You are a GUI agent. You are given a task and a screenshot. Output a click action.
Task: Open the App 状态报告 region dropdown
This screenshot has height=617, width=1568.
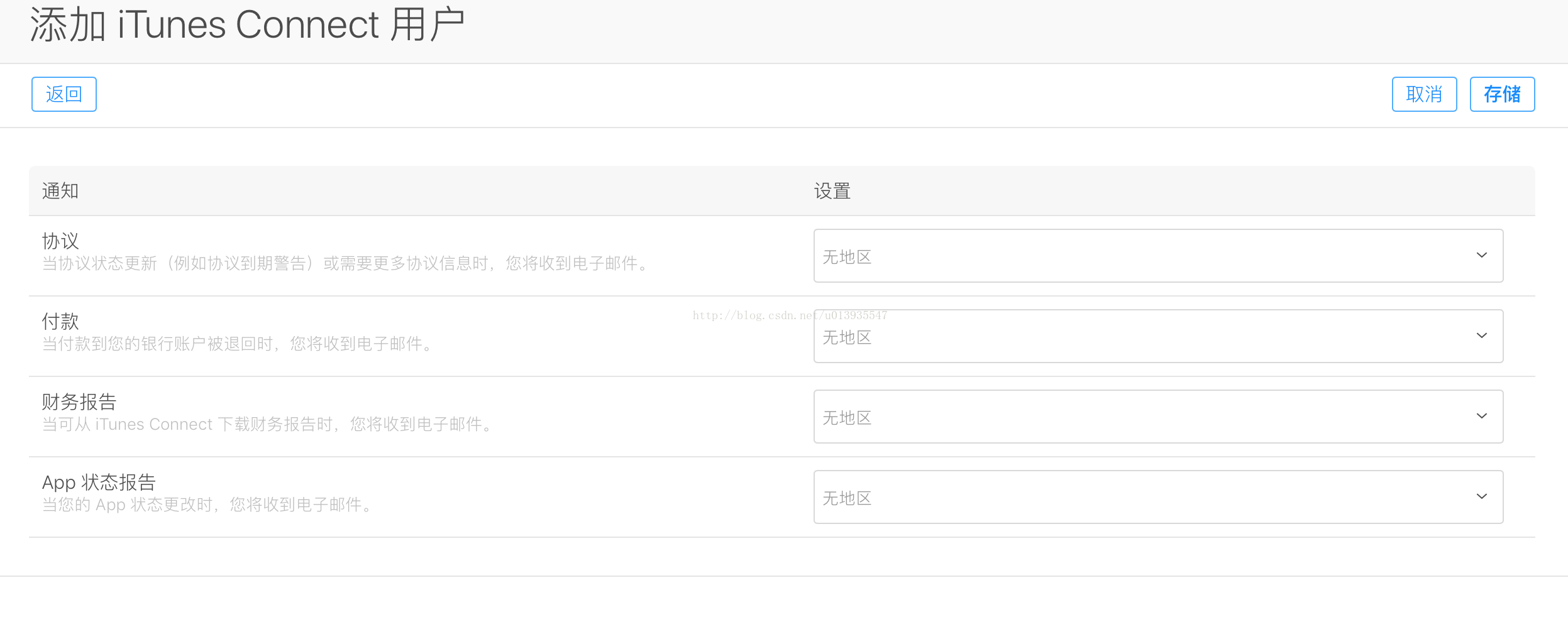pos(1158,497)
